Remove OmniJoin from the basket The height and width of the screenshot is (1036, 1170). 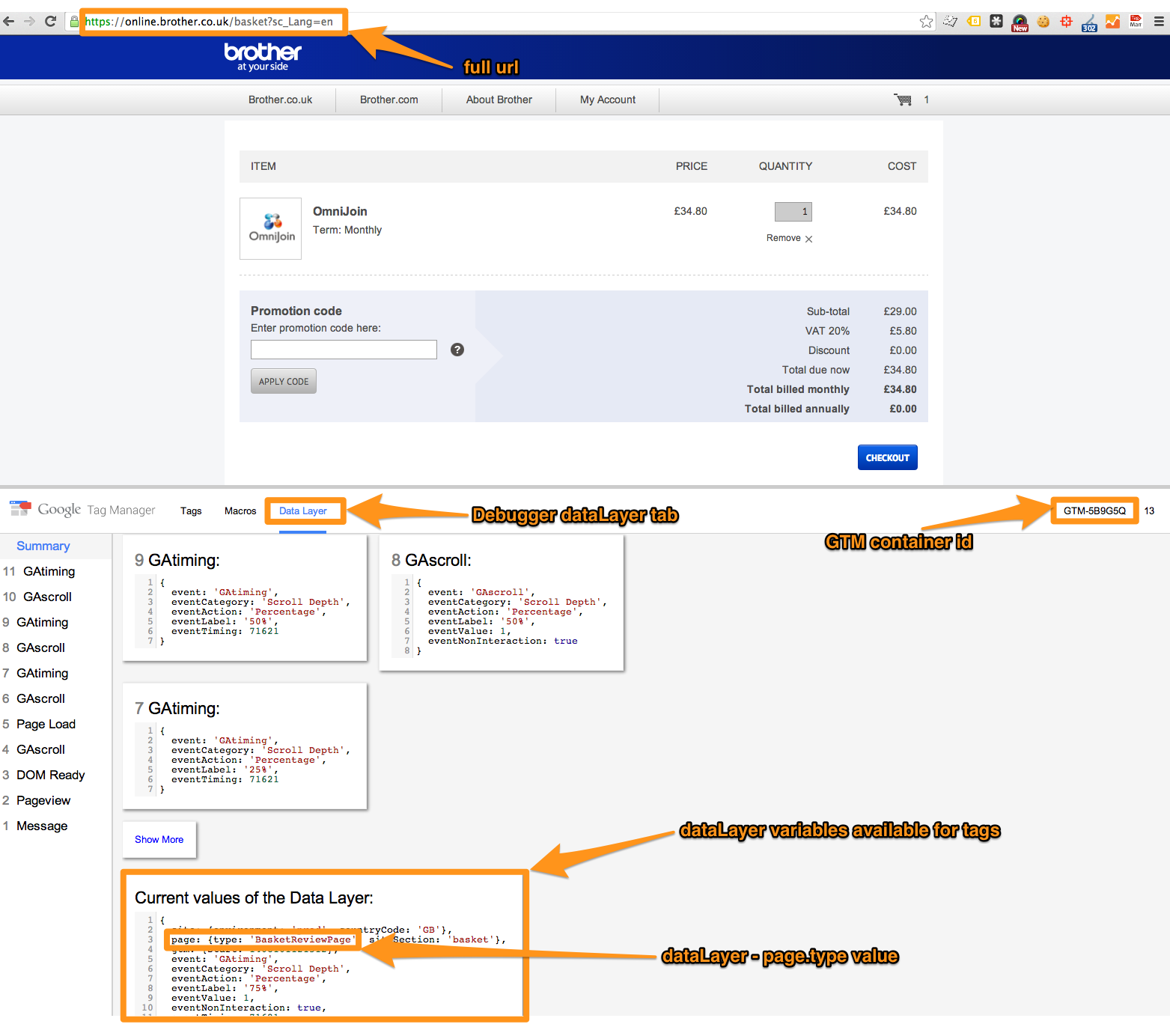click(789, 238)
